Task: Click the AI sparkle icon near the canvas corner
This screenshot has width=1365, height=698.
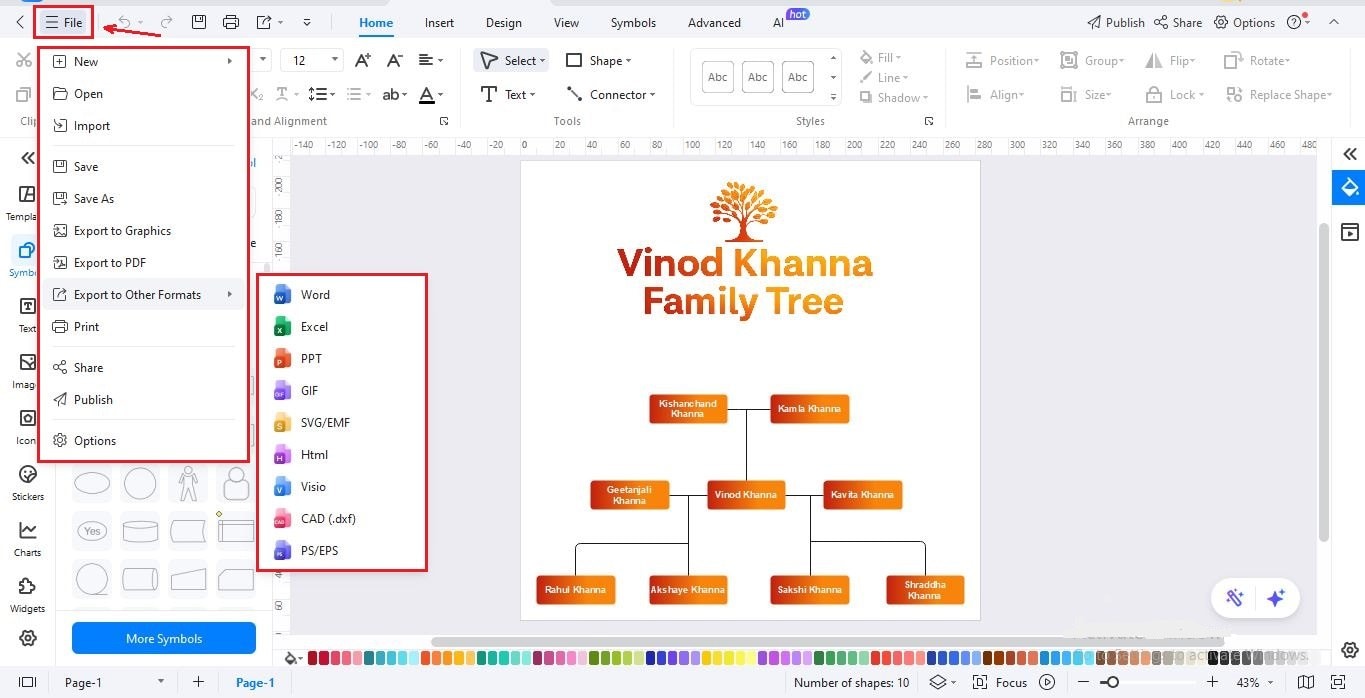Action: coord(1276,598)
